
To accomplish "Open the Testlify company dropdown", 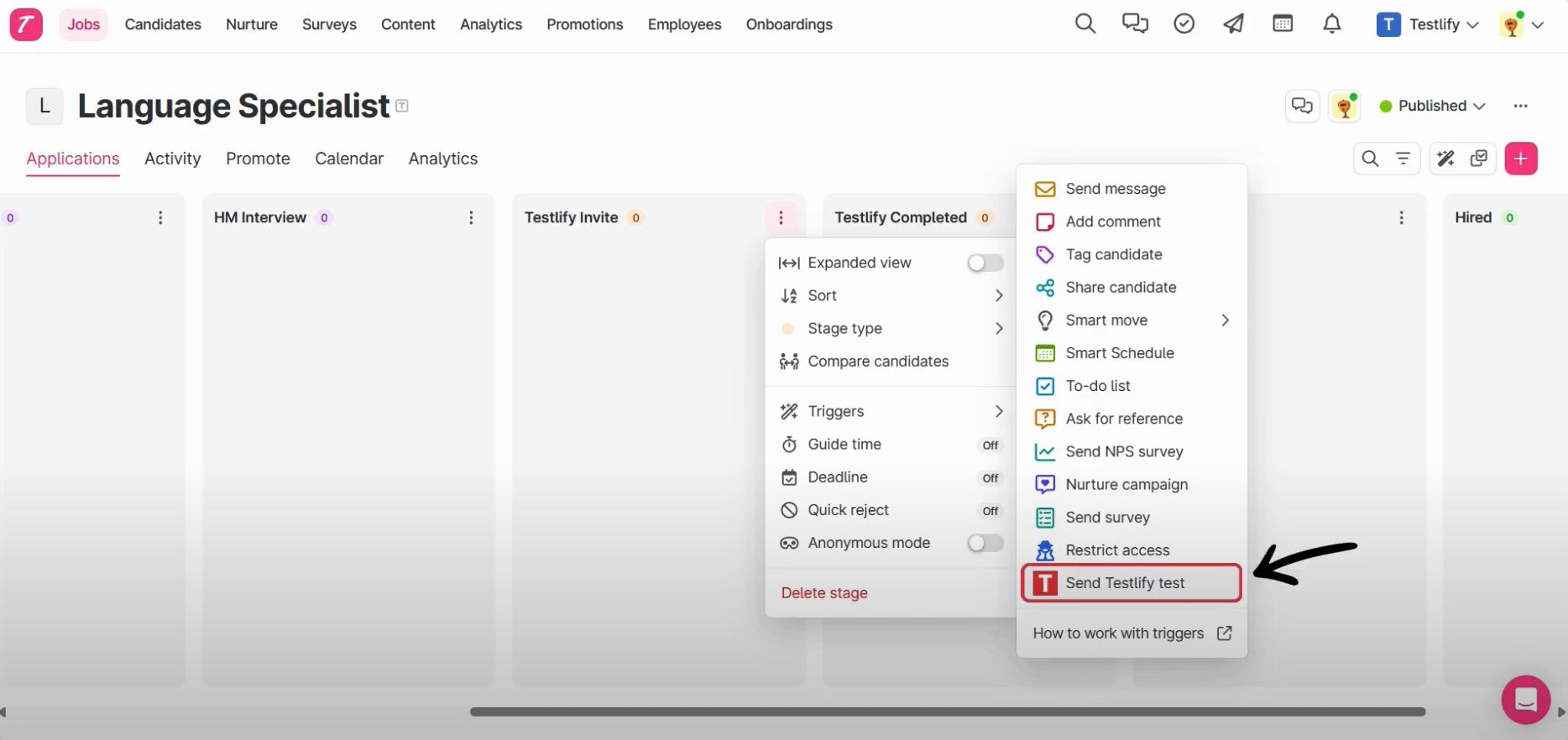I will click(x=1428, y=24).
